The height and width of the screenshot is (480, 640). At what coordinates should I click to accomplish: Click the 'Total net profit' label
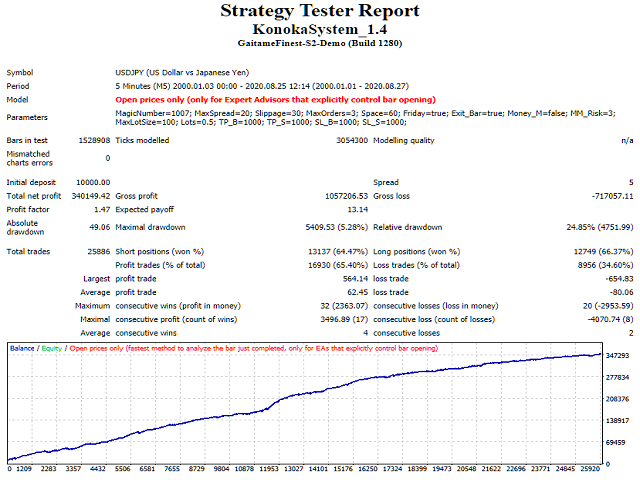click(x=34, y=196)
